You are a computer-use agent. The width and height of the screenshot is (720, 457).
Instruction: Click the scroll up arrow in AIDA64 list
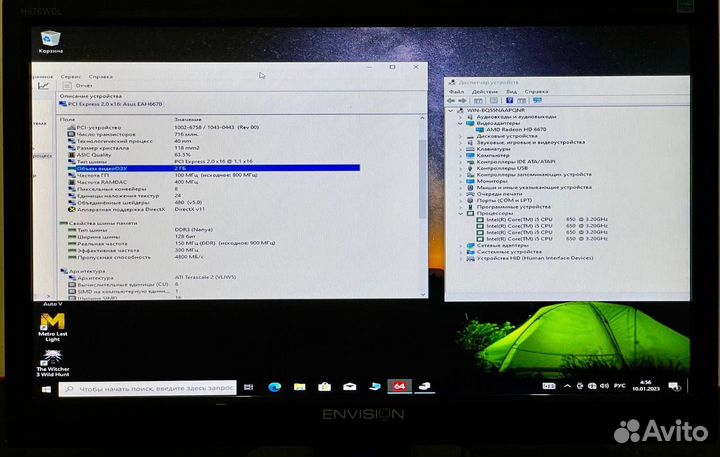(x=422, y=118)
